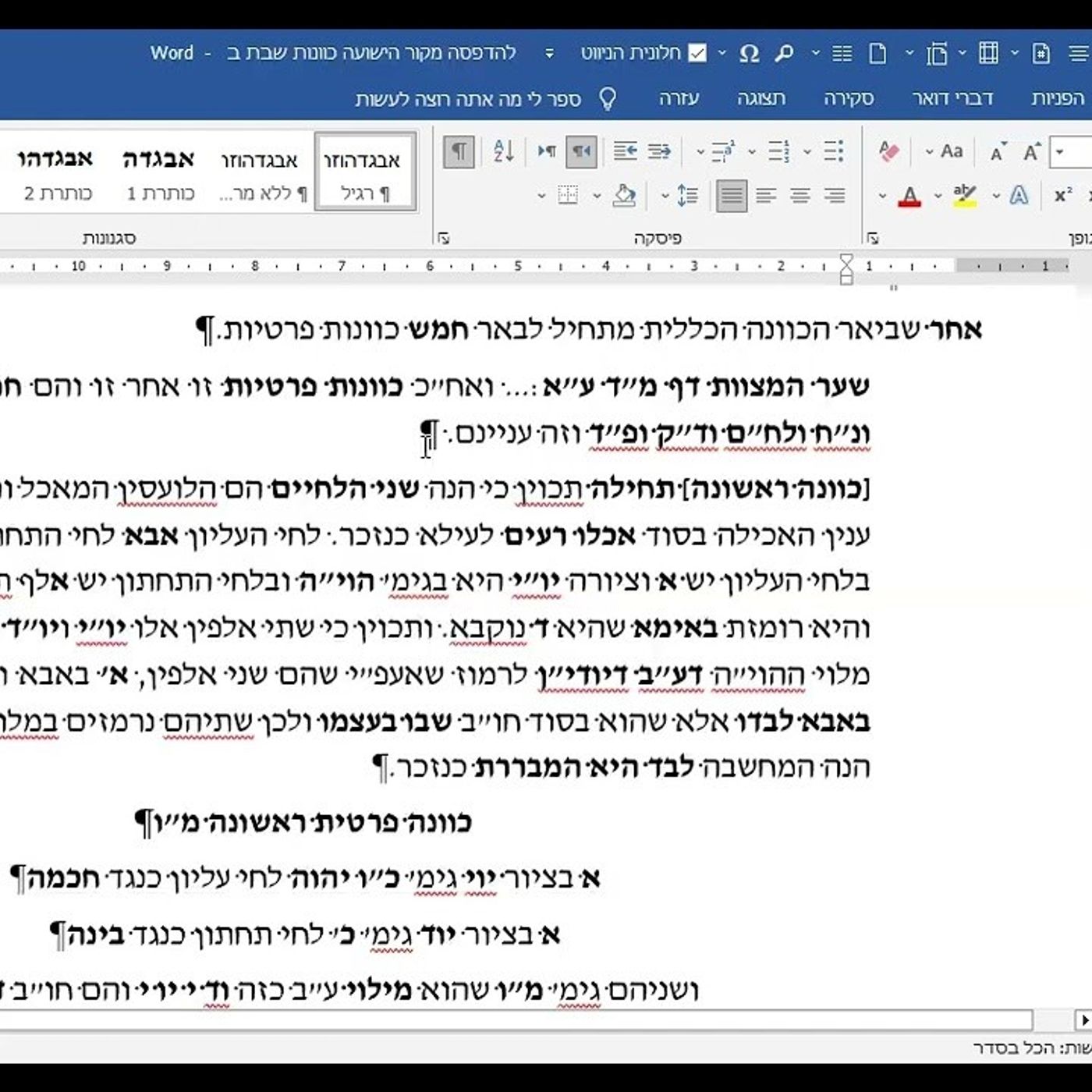Insert a symbol with the Omega icon
The width and height of the screenshot is (1092, 1092).
click(x=749, y=53)
